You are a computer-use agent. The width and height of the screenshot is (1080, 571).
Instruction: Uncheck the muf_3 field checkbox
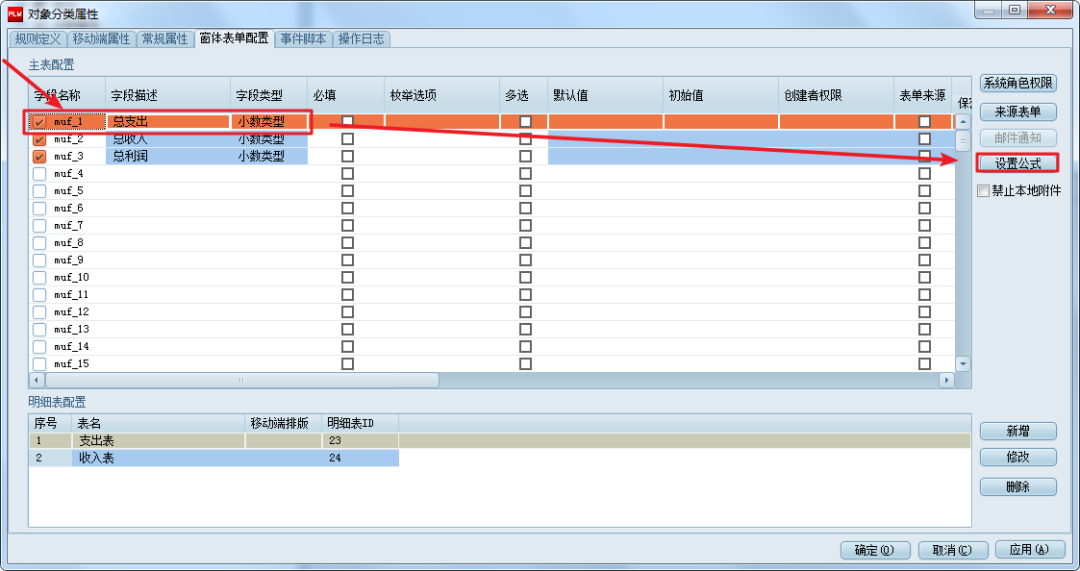pos(40,157)
